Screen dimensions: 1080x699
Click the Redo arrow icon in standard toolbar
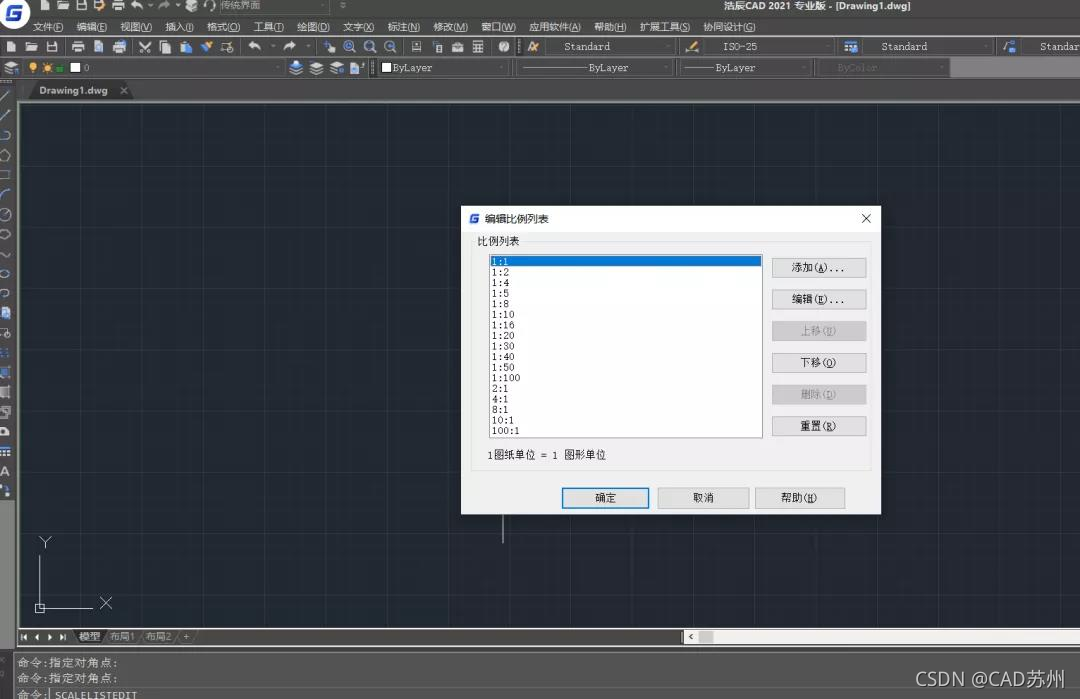tap(290, 46)
